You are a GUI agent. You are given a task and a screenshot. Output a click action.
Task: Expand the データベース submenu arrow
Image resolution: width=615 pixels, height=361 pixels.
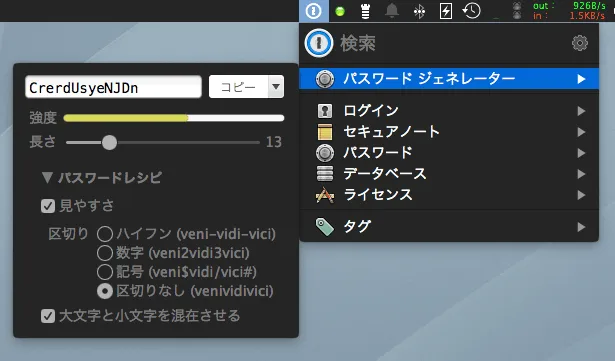click(x=581, y=174)
